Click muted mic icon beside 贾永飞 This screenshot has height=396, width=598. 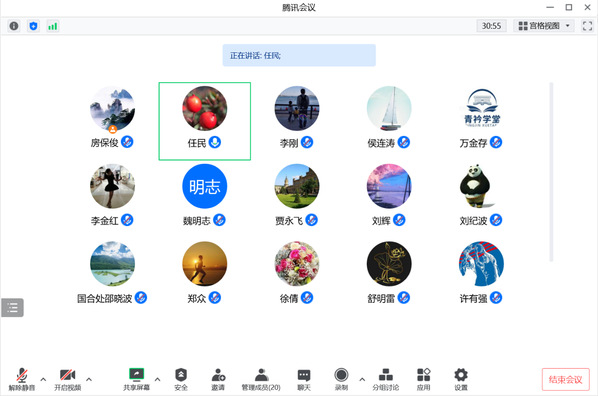pyautogui.click(x=312, y=220)
